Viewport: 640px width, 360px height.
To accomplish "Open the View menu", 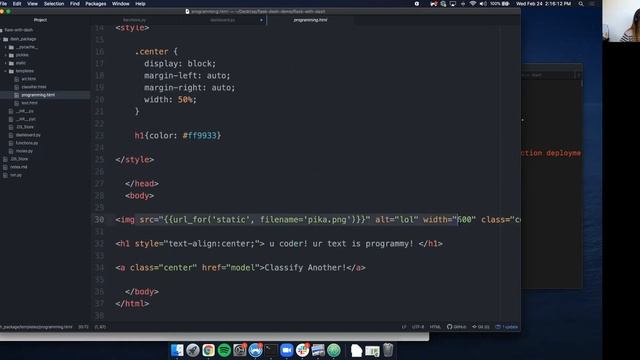I will pyautogui.click(x=32, y=4).
